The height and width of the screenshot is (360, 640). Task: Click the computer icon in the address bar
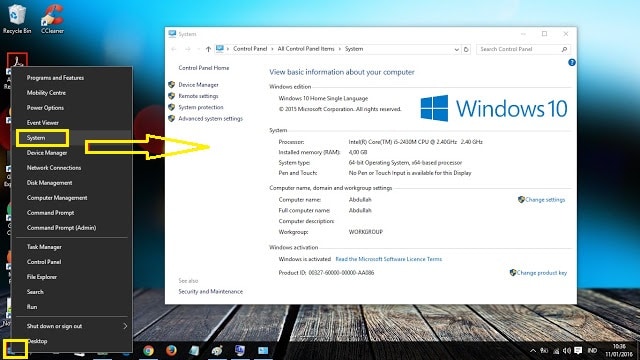(x=220, y=49)
